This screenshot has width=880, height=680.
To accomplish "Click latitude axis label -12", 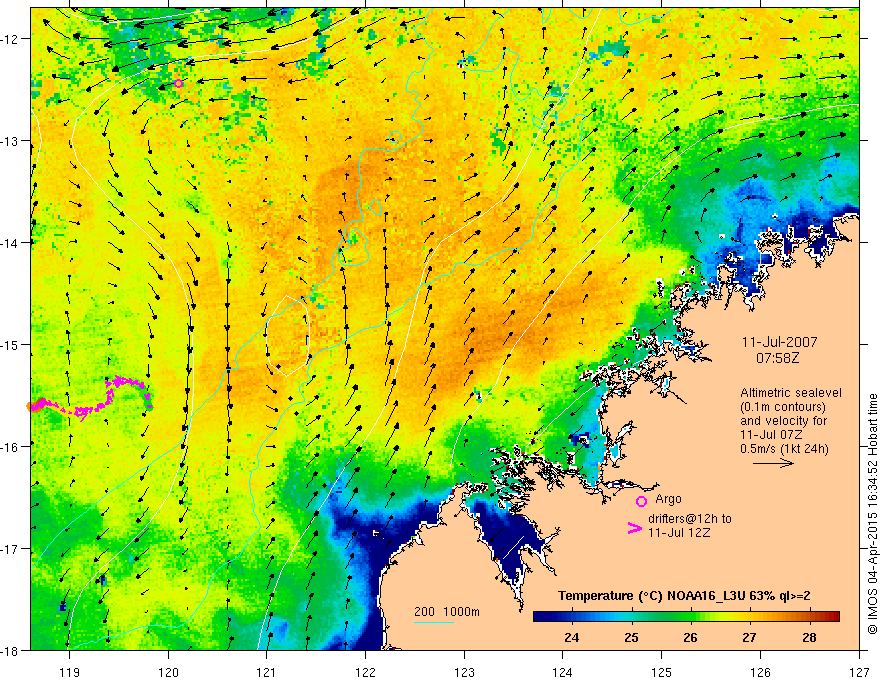I will tap(10, 39).
